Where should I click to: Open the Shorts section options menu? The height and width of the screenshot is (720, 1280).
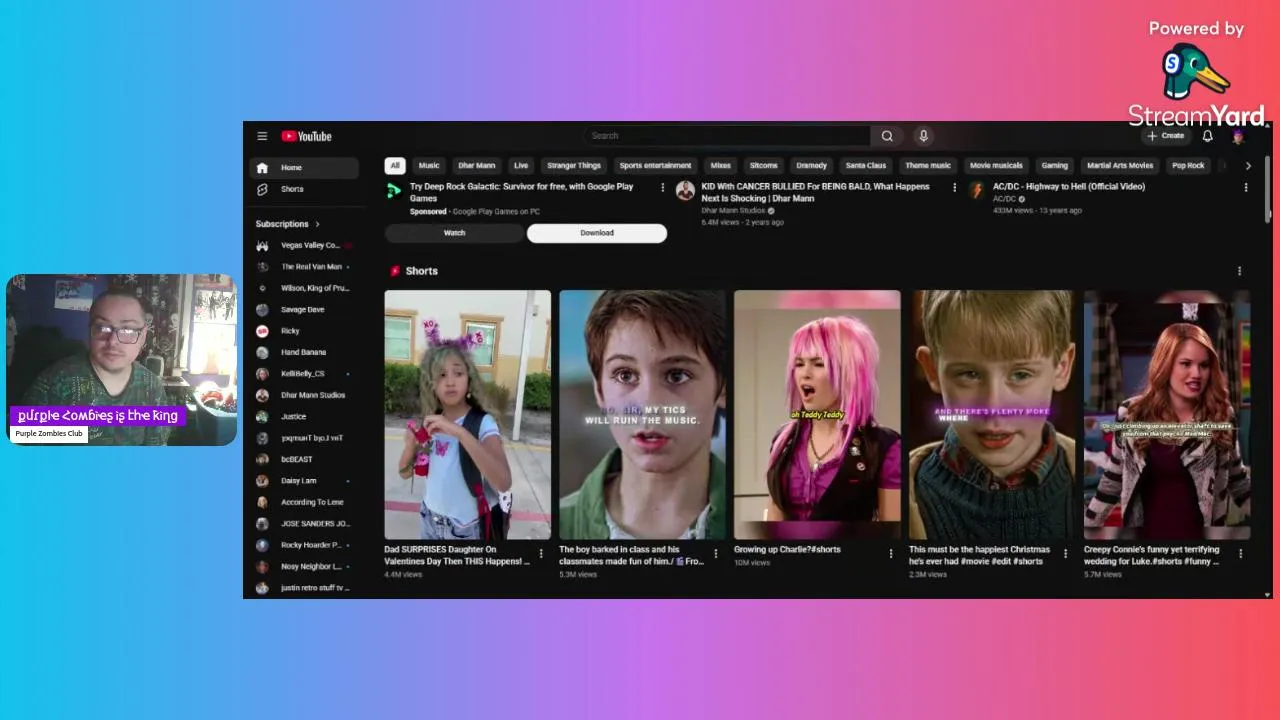click(1240, 271)
